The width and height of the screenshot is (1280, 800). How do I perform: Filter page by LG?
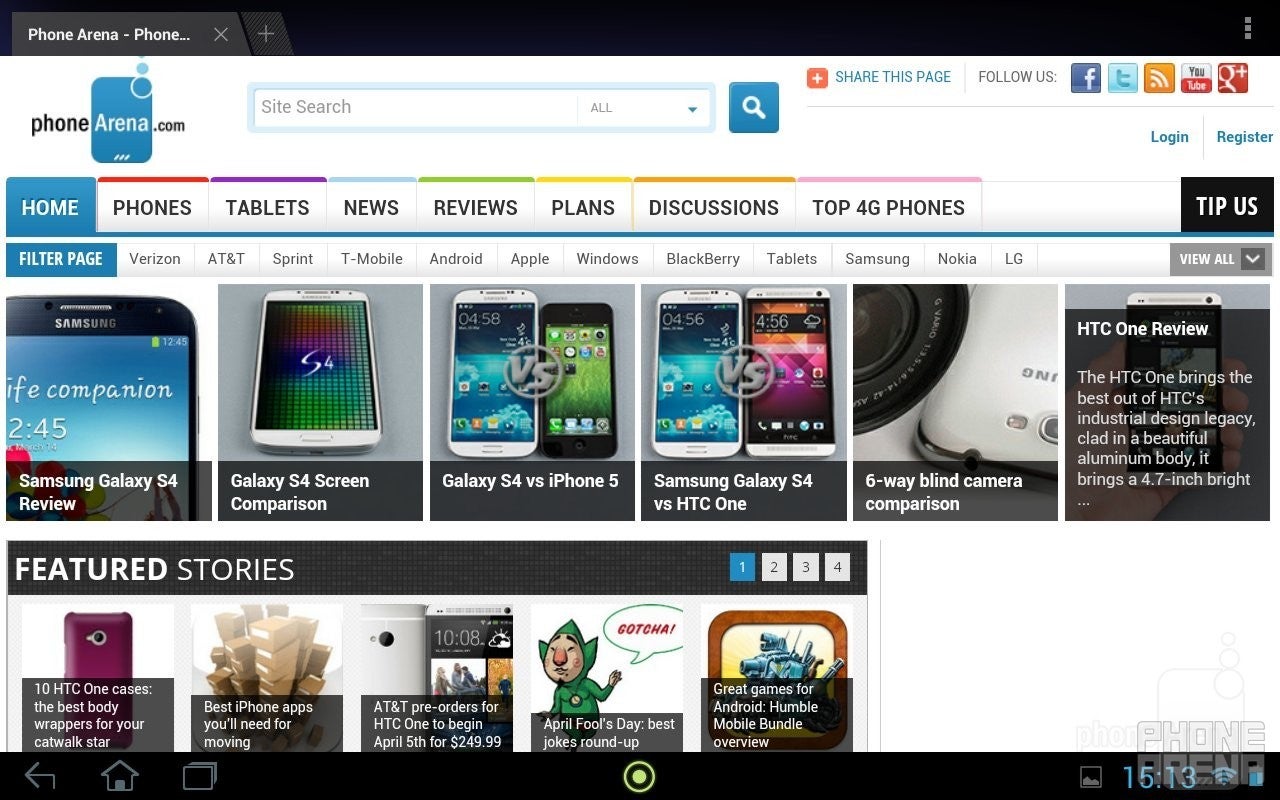coord(1014,259)
